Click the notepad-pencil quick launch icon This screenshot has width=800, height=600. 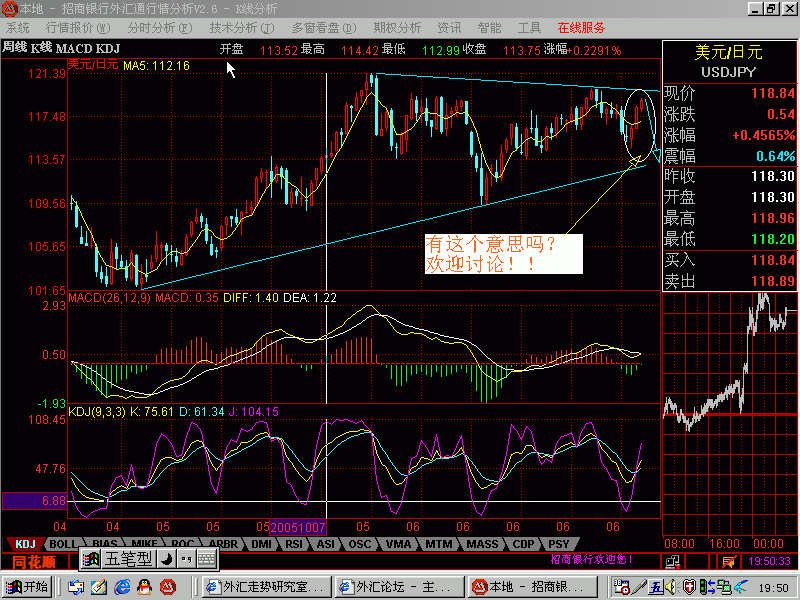coord(98,587)
